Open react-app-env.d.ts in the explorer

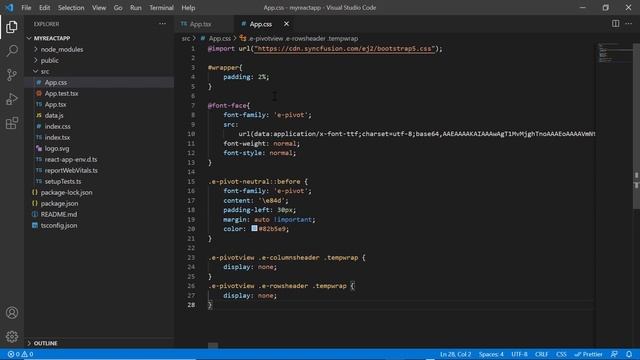tap(71, 160)
